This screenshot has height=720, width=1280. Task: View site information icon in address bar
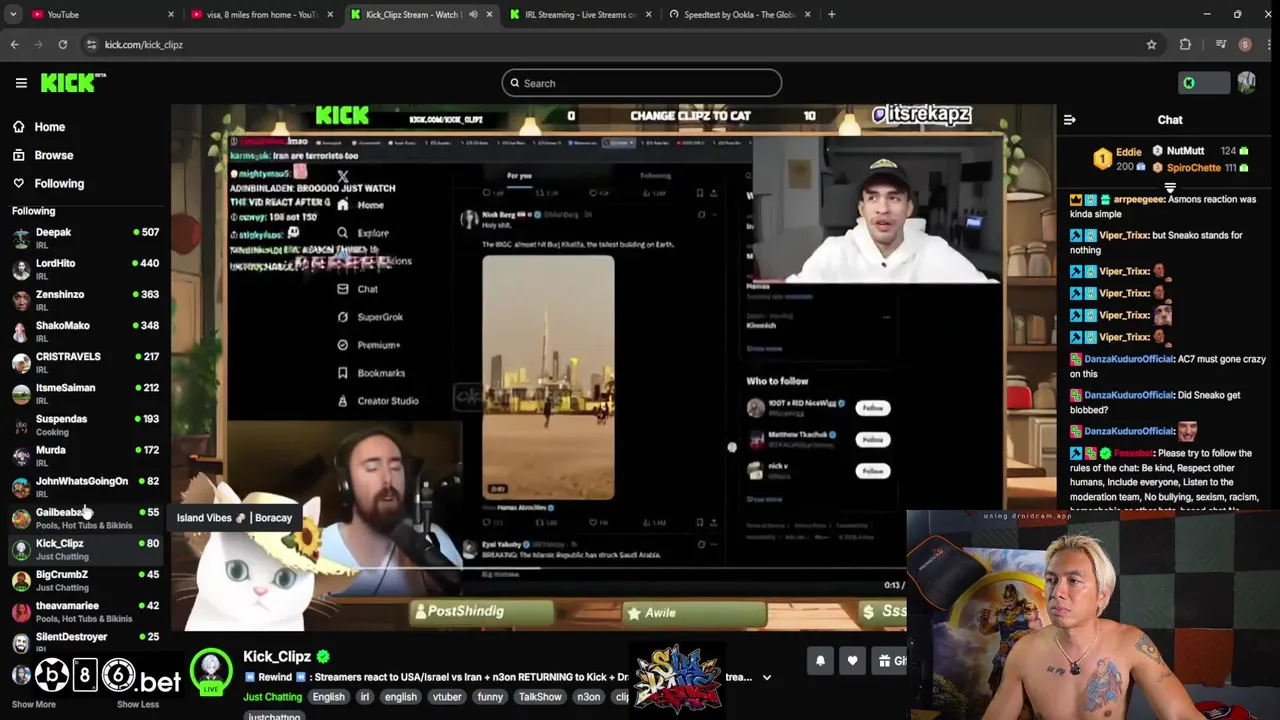click(x=91, y=44)
